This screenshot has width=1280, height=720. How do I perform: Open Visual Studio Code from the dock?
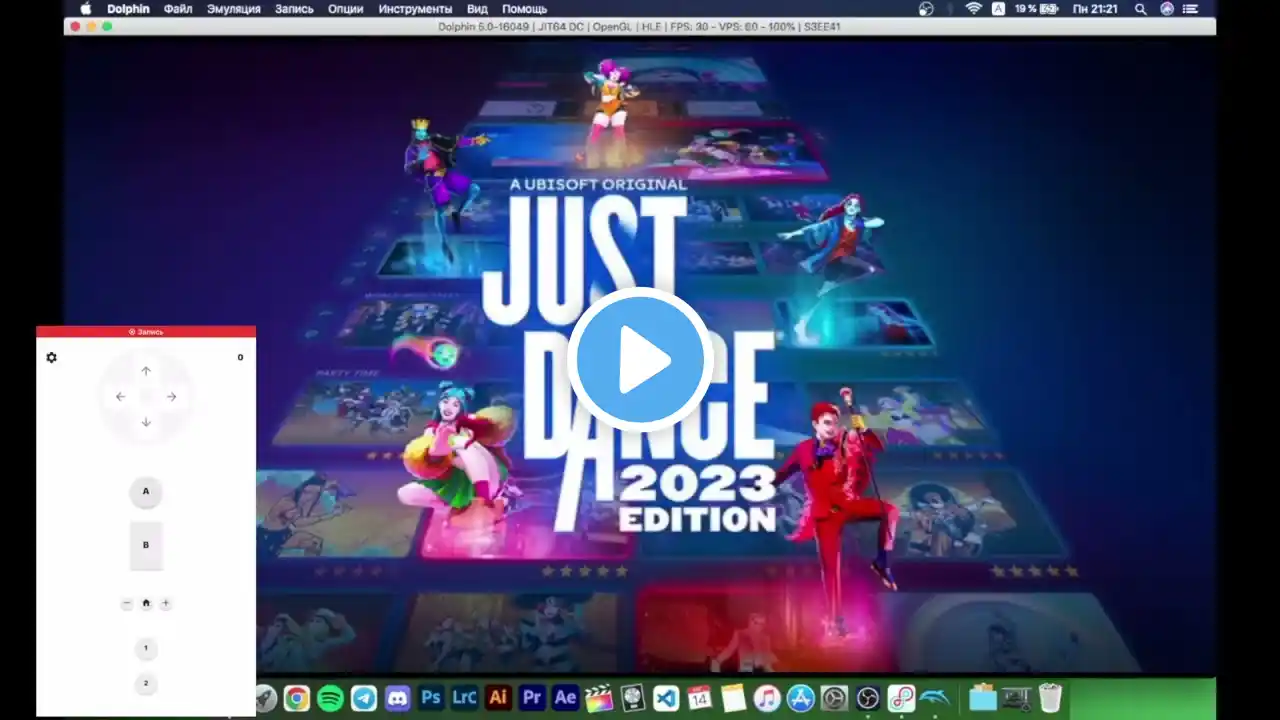(x=666, y=698)
